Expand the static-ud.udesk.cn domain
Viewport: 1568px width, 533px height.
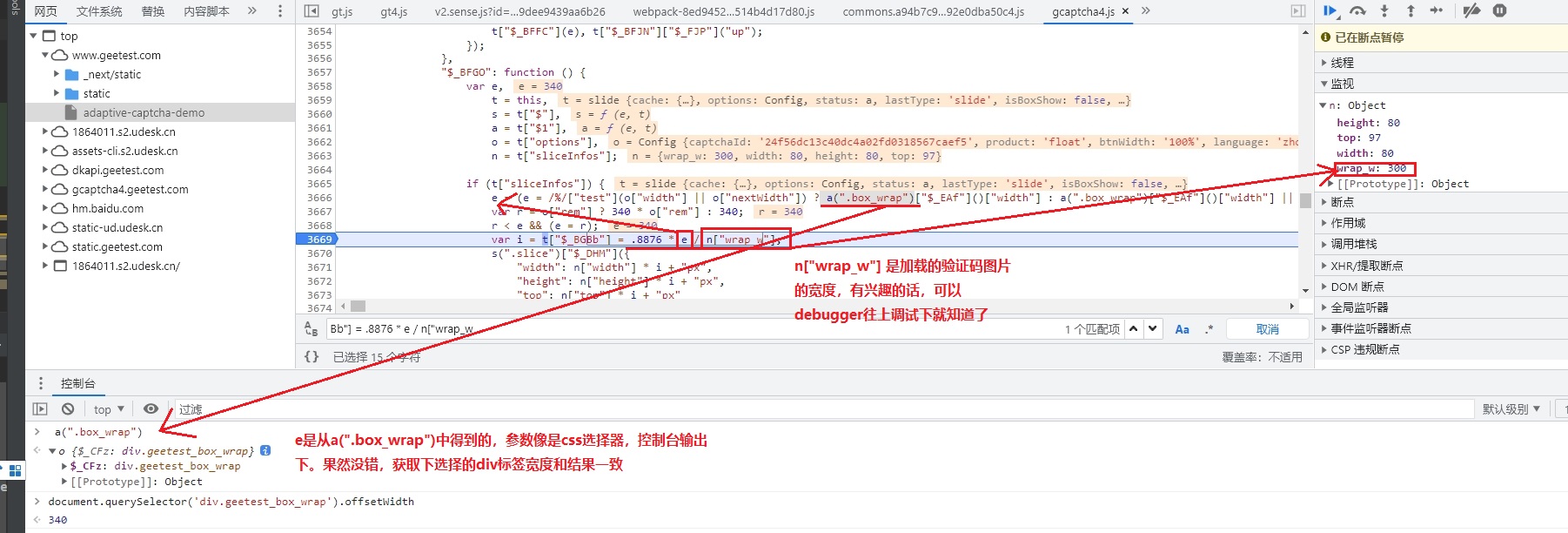pos(45,227)
